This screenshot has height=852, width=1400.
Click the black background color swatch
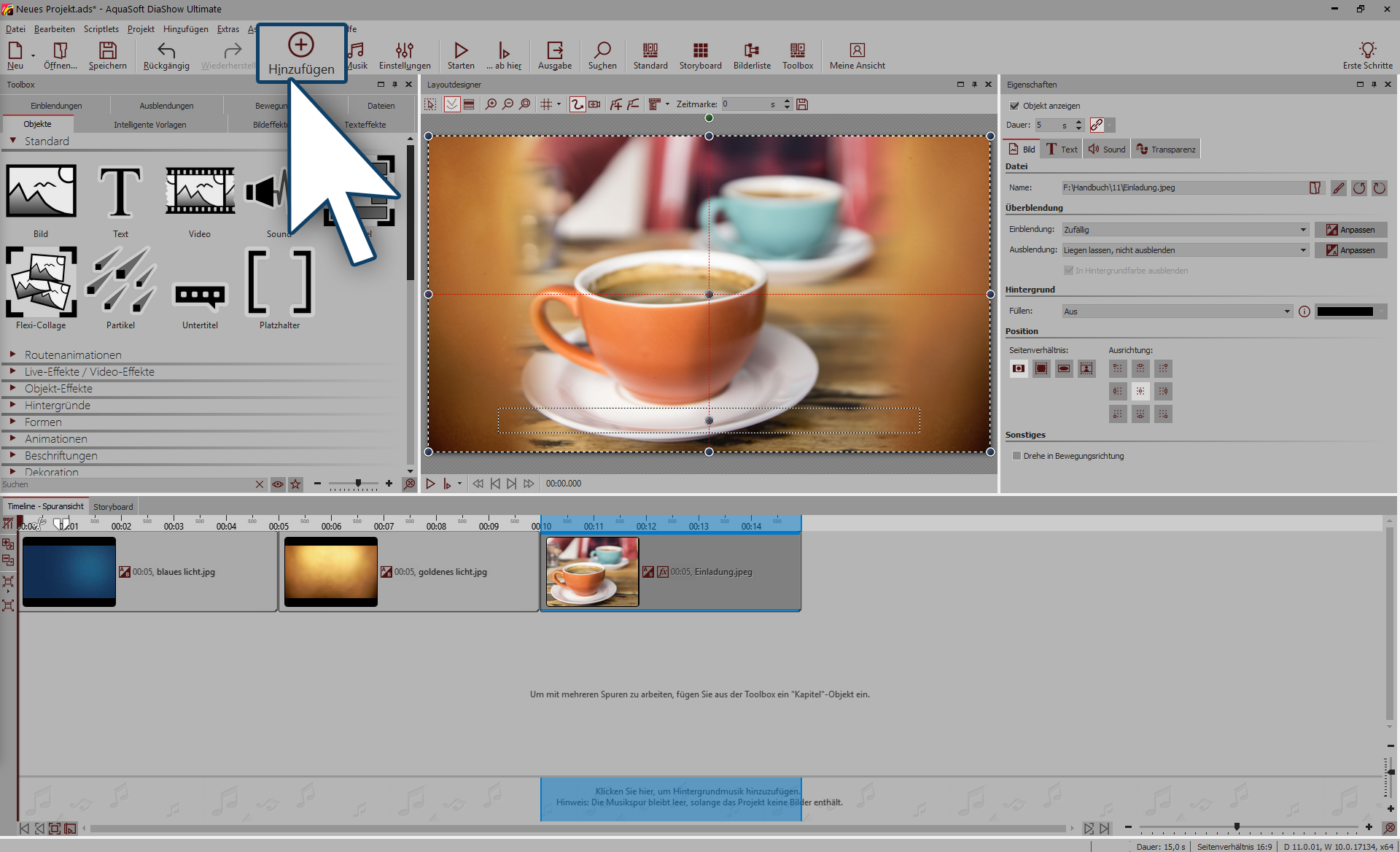pyautogui.click(x=1345, y=311)
